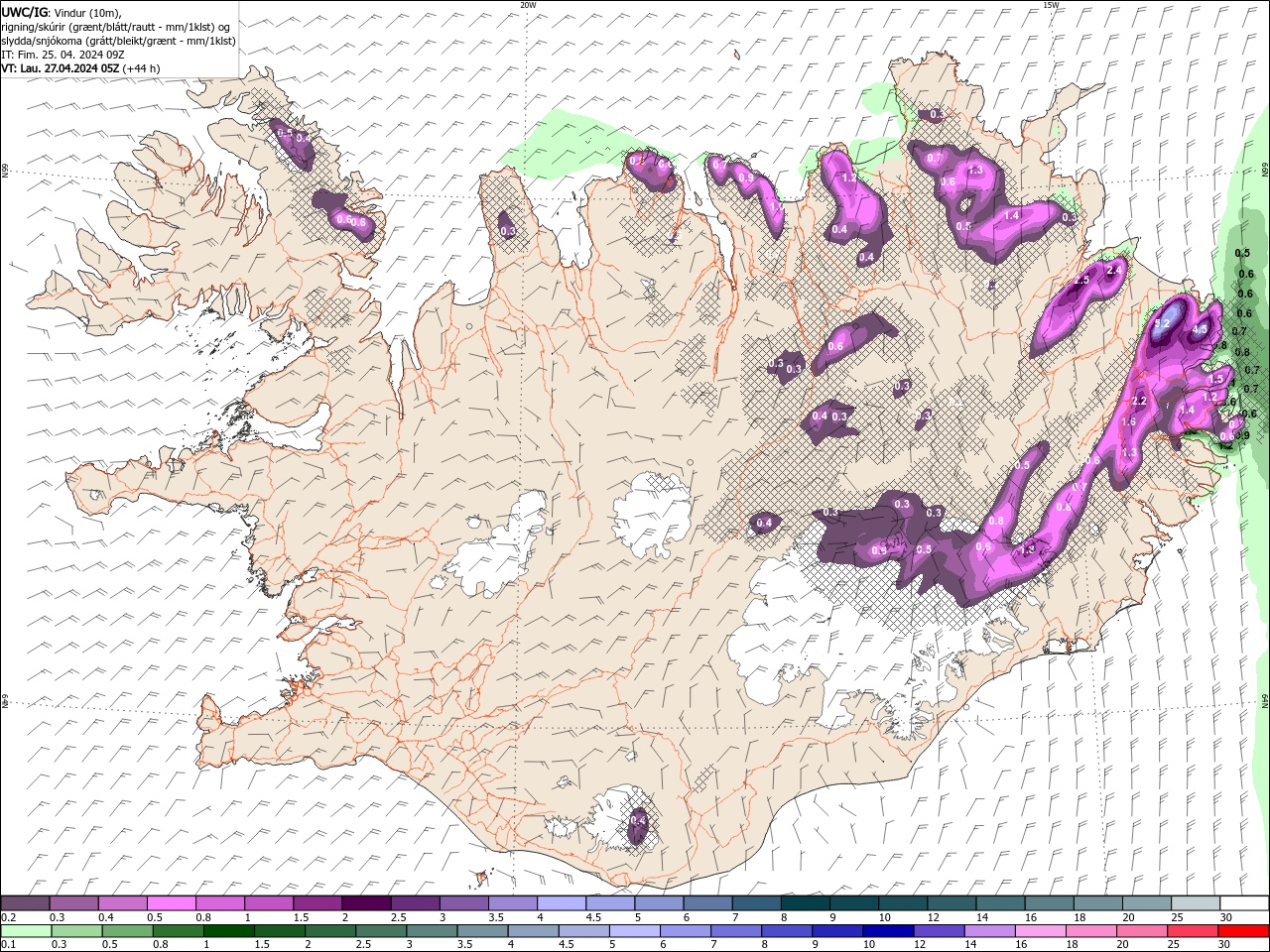The height and width of the screenshot is (952, 1270).
Task: Select the snow legend swatch from 1 to 1.5
Action: coord(269,903)
